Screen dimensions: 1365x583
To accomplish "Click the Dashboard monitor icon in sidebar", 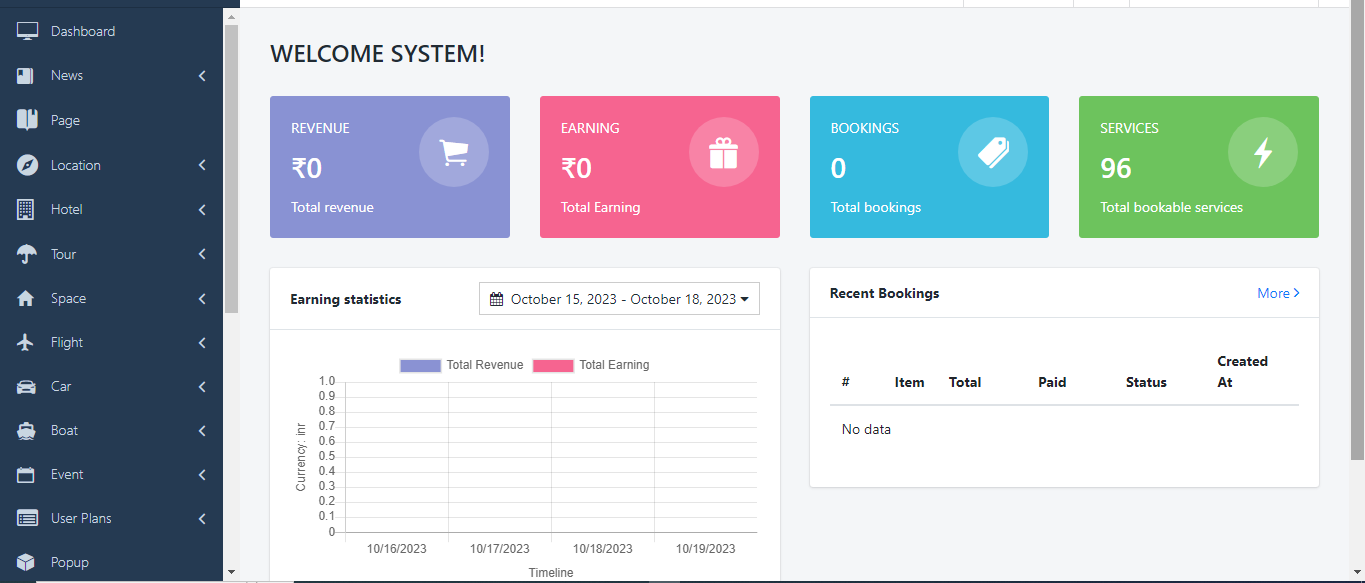I will (27, 31).
